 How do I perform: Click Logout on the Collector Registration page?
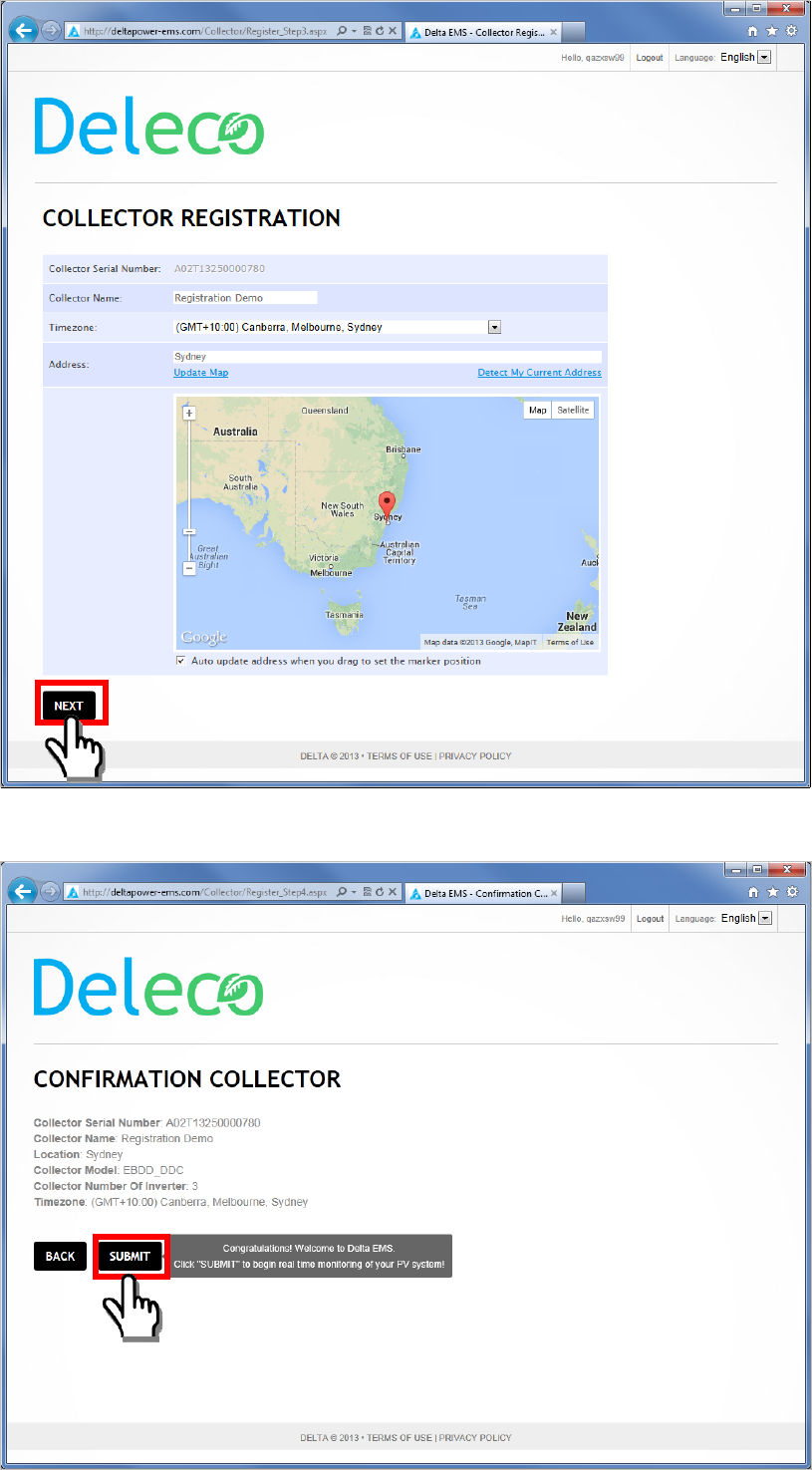click(650, 58)
